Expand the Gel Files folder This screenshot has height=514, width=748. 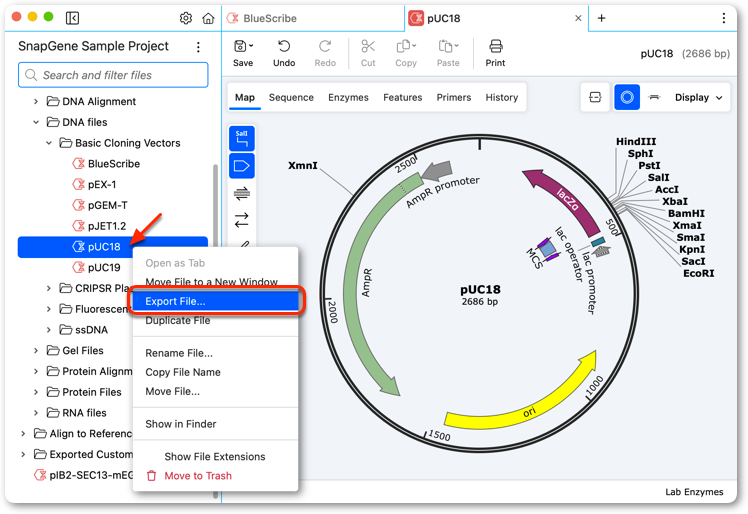coord(36,350)
